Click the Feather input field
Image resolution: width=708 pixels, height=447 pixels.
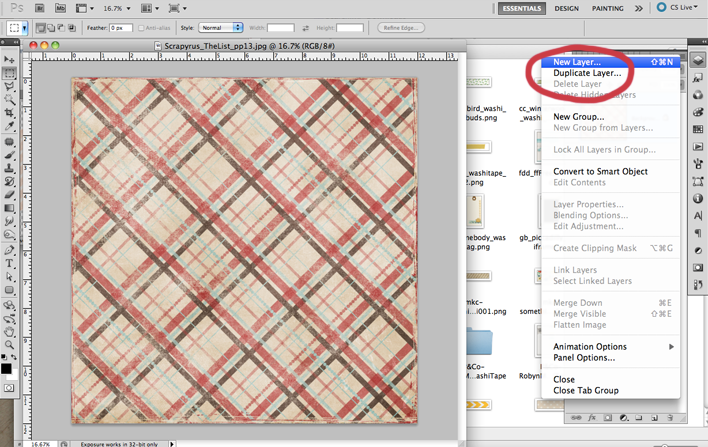coord(121,28)
